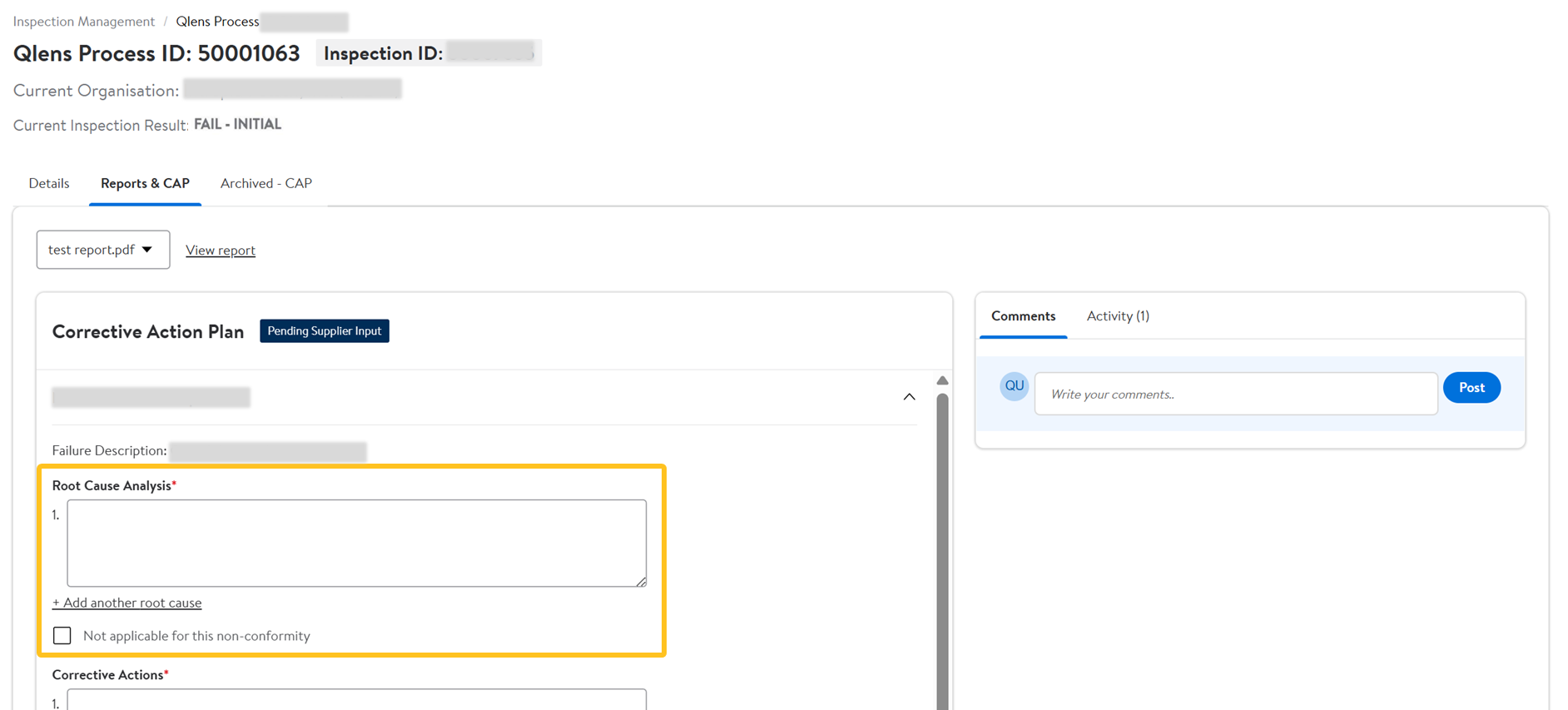Switch to the Details tab
Screen dimensions: 1568x710
click(49, 183)
